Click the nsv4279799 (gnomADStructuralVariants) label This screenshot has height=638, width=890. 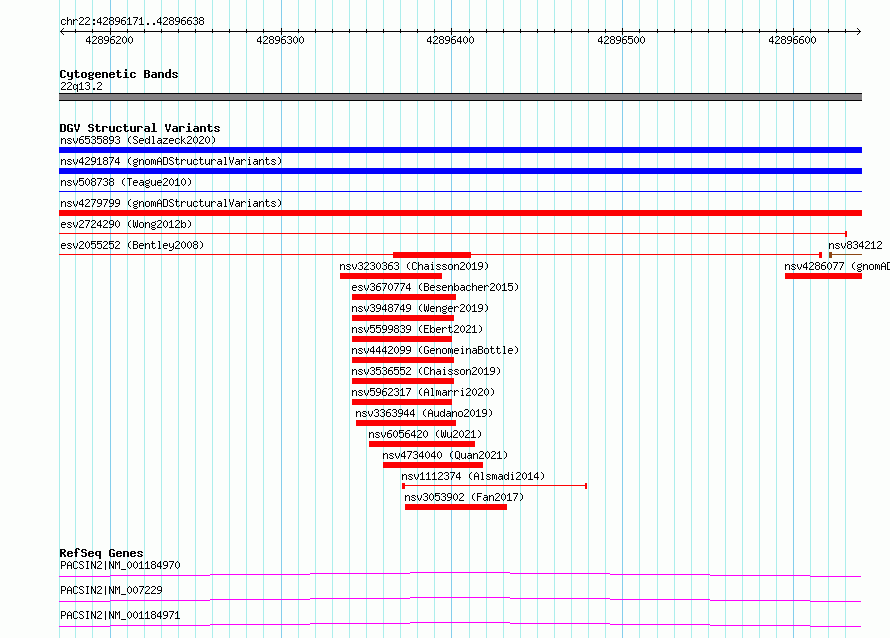click(171, 203)
